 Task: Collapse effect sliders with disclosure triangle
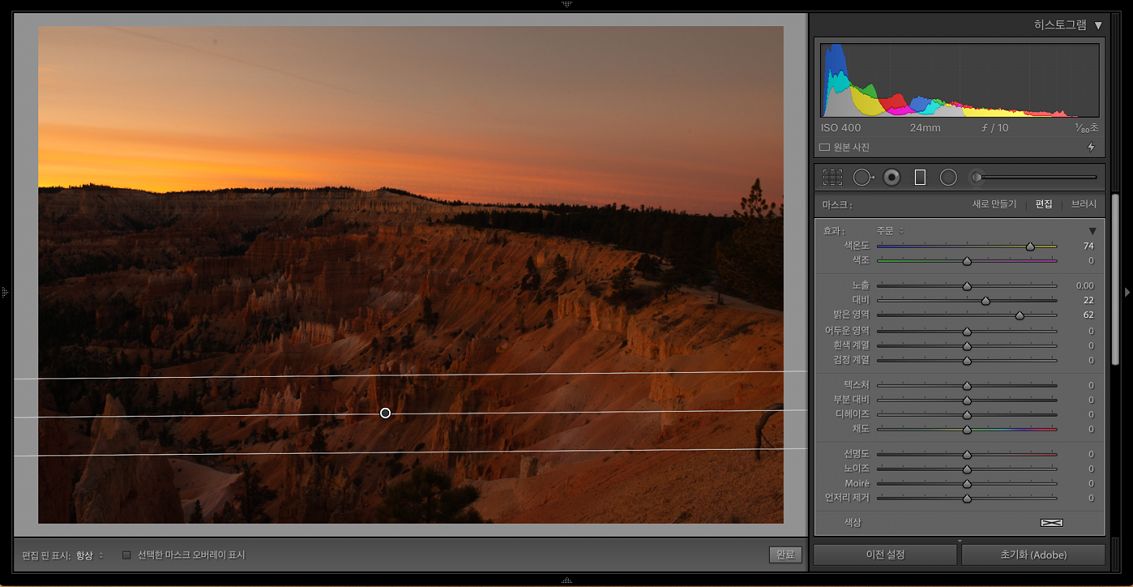[x=1093, y=231]
